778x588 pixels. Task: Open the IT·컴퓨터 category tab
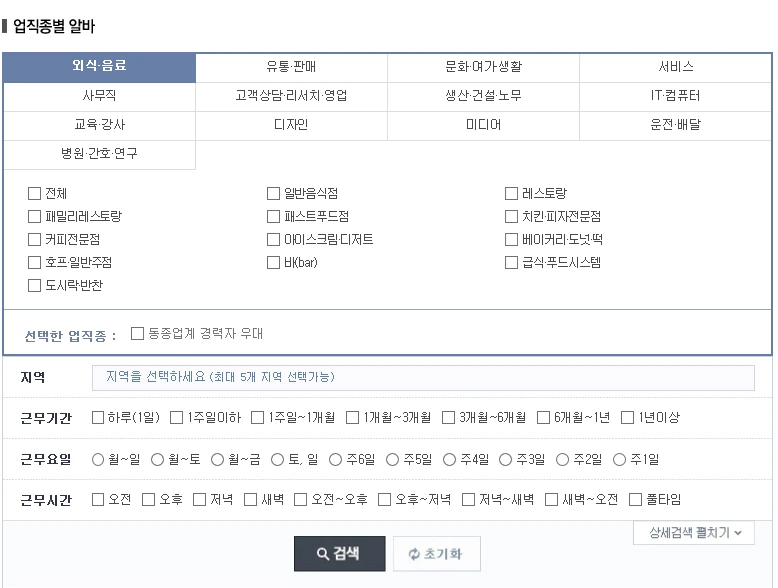(675, 96)
